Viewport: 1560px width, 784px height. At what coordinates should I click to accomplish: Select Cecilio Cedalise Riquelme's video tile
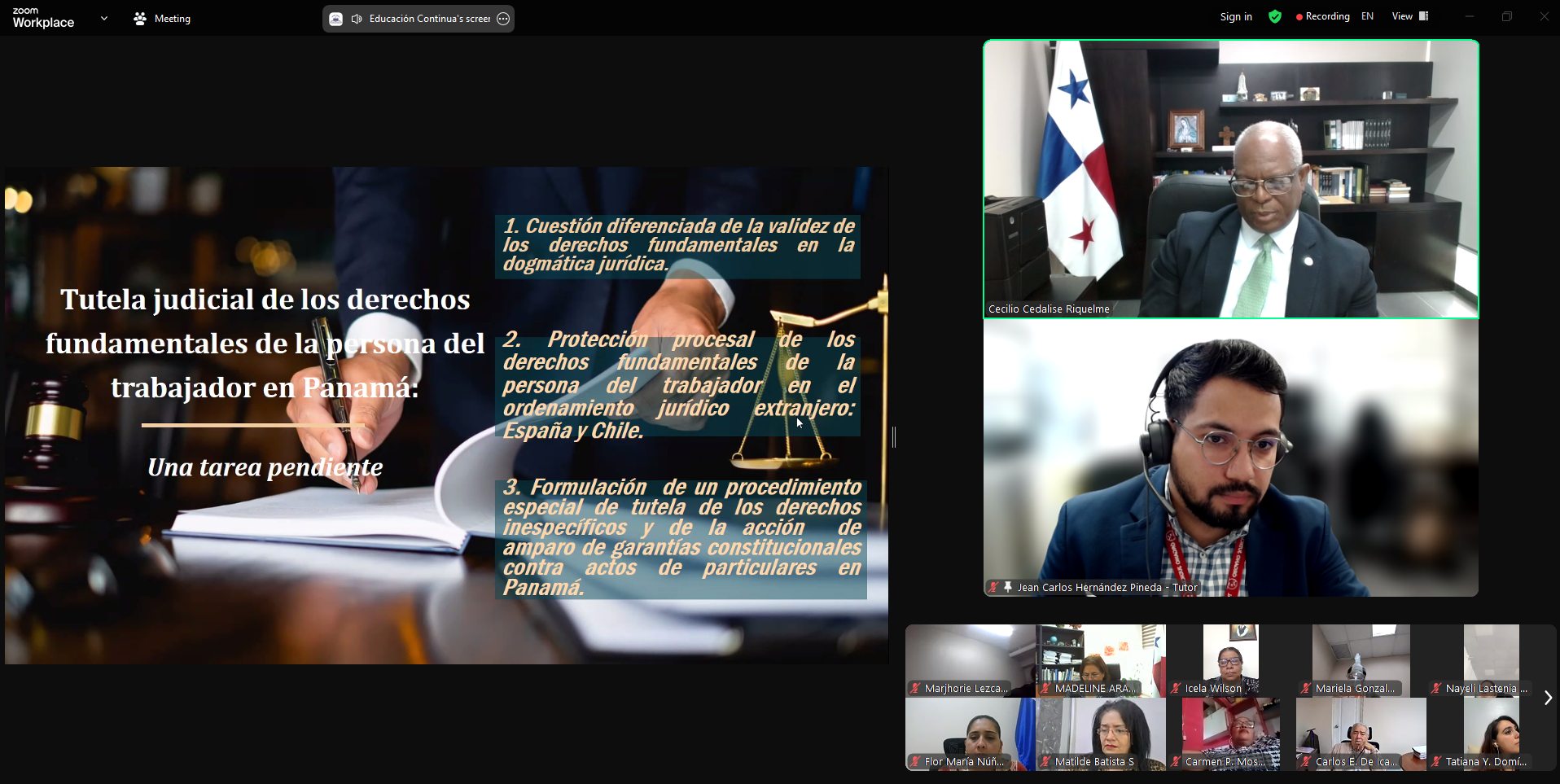(1231, 179)
